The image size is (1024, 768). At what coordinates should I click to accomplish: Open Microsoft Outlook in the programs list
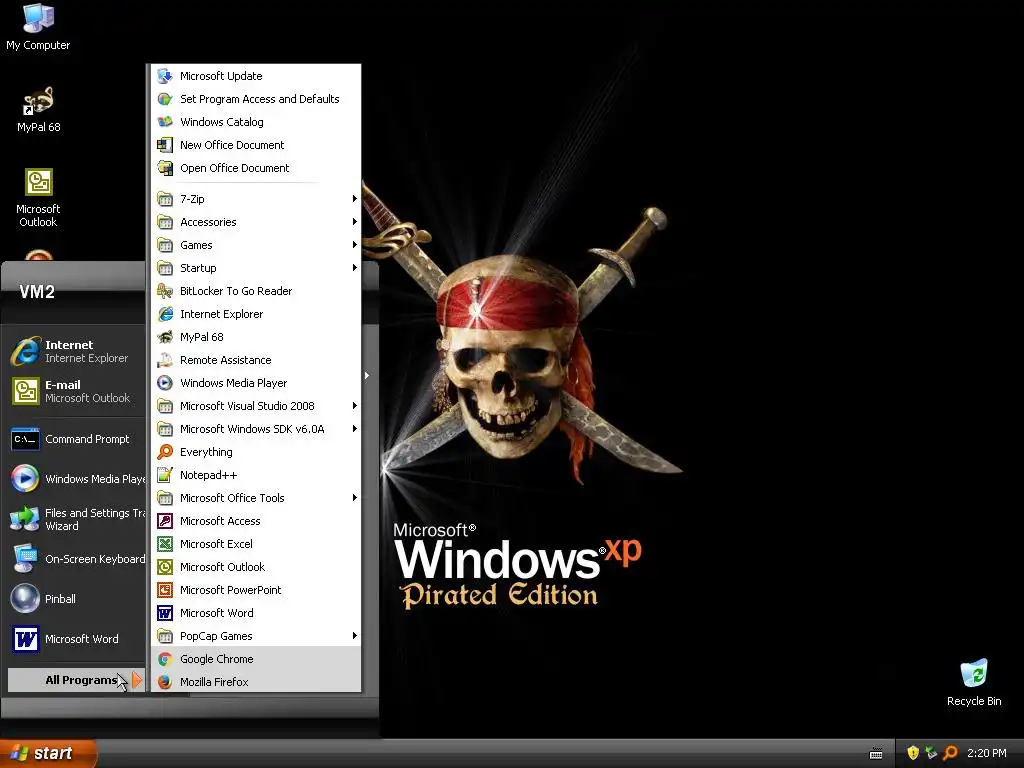coord(256,567)
